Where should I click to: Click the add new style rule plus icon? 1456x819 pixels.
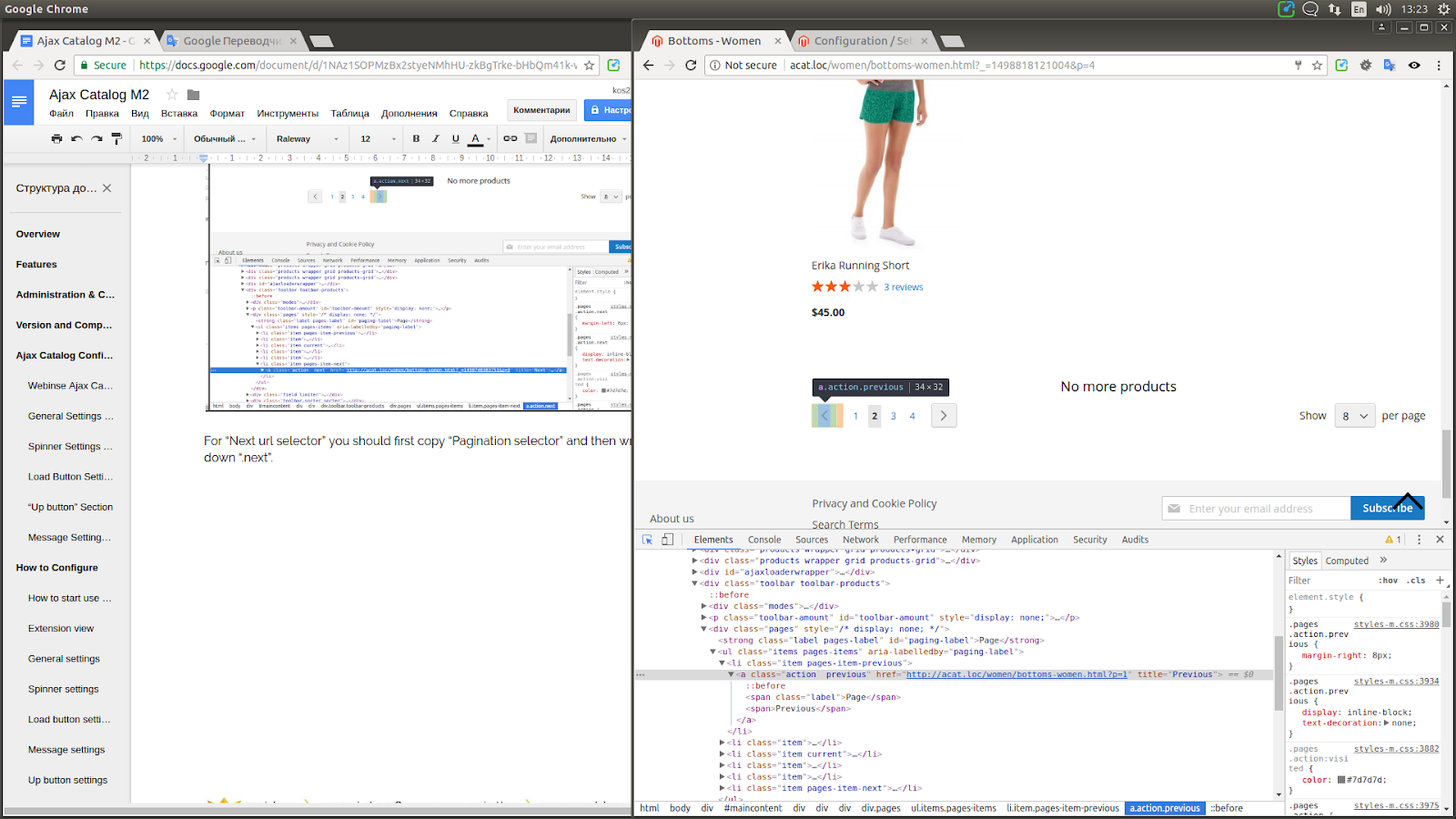coord(1440,581)
